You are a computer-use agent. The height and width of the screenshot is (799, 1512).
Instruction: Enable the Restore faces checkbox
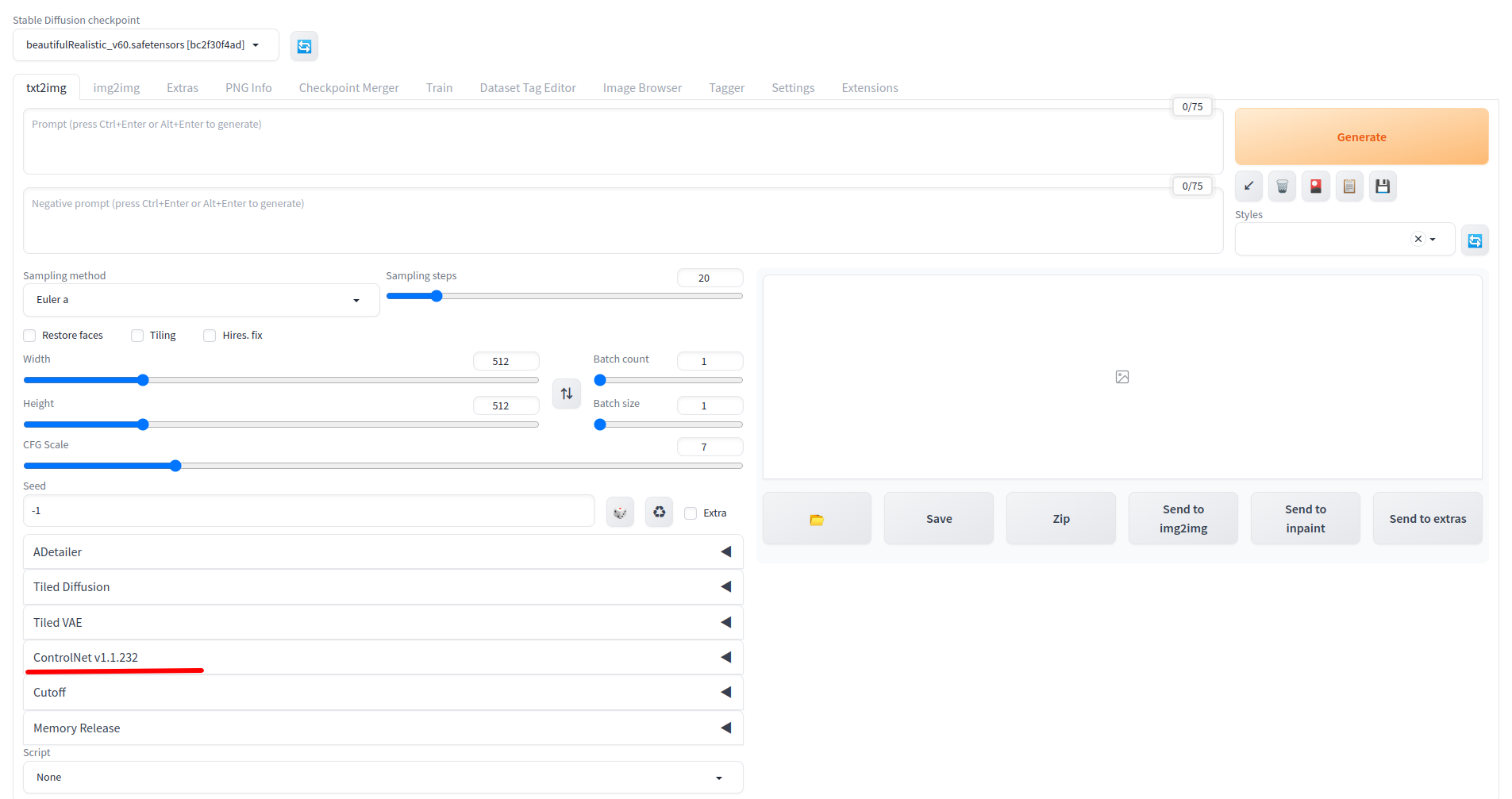(x=29, y=335)
